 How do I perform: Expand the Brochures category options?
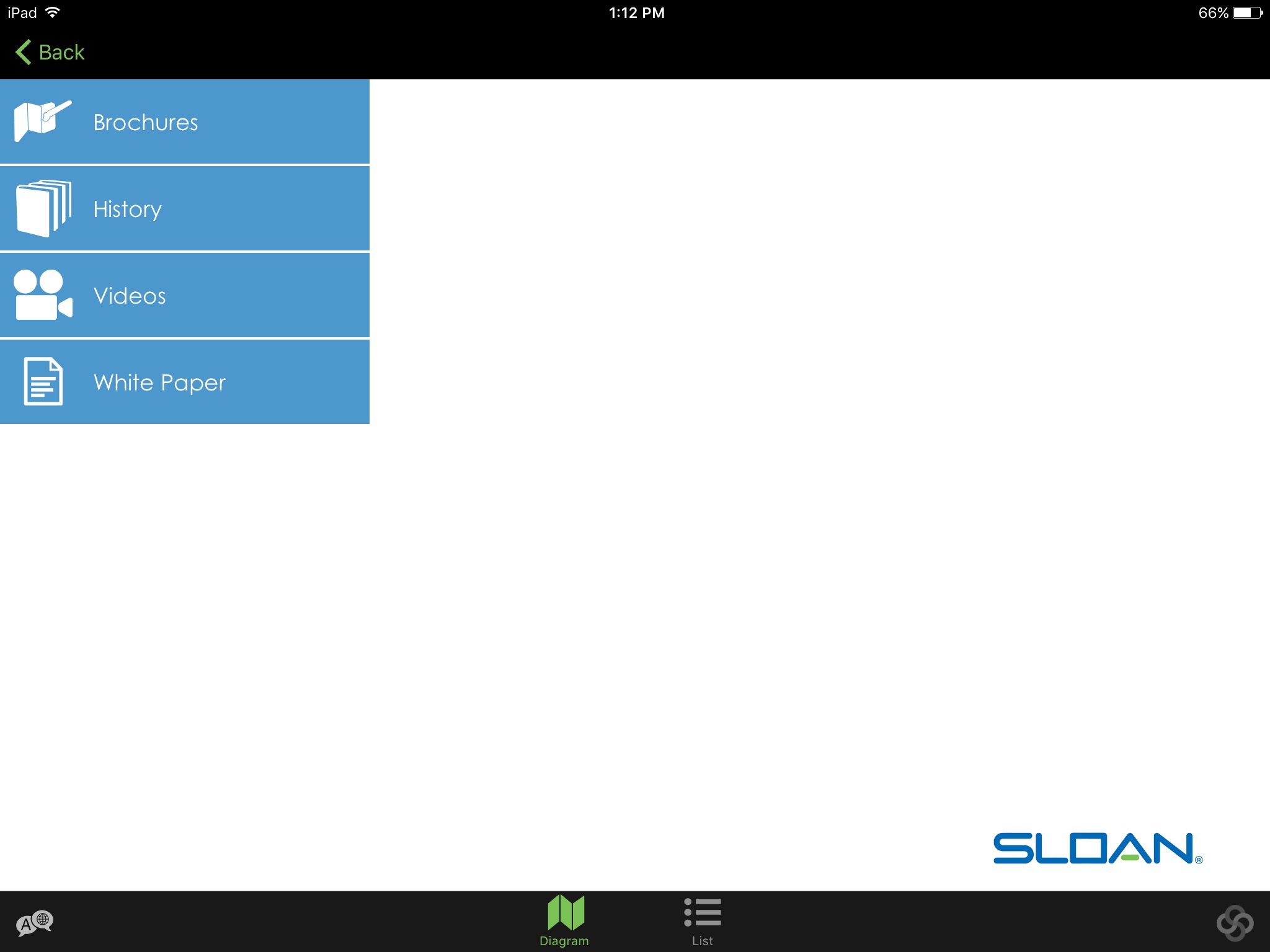coord(185,121)
